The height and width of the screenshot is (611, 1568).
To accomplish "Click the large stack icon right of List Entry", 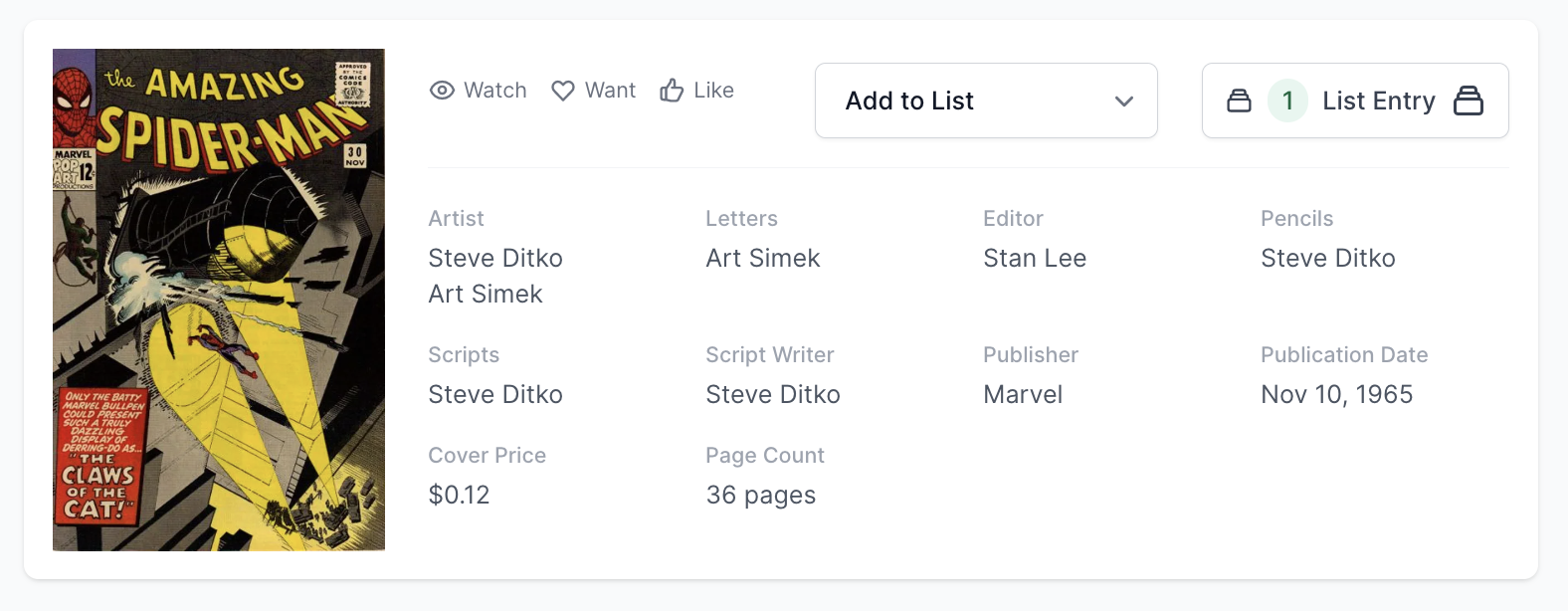I will tap(1469, 101).
